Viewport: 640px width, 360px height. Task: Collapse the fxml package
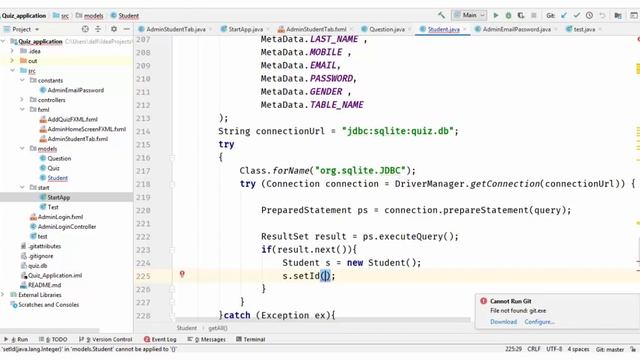[22, 109]
